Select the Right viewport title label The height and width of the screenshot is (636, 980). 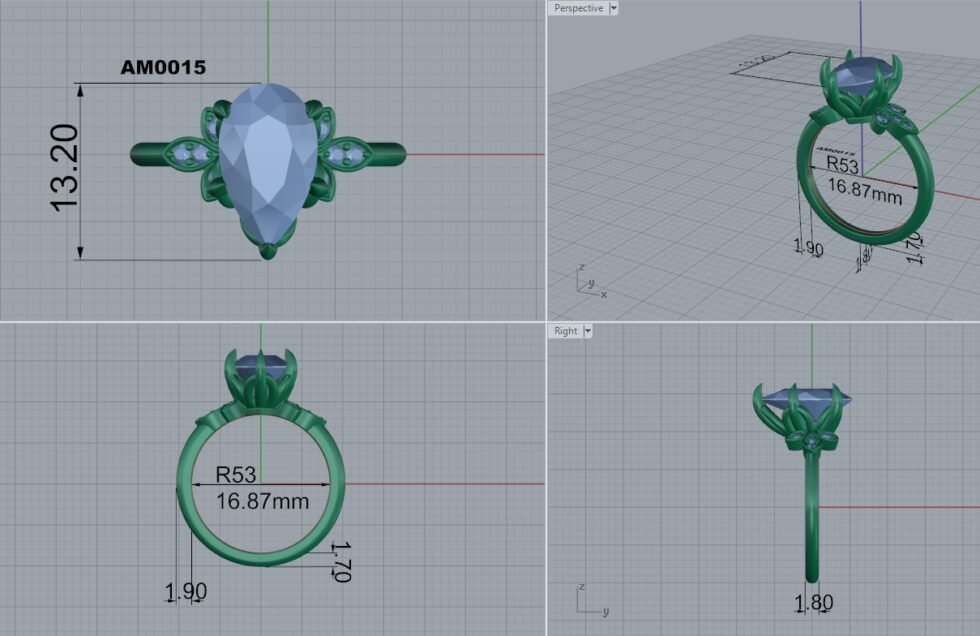(x=565, y=331)
